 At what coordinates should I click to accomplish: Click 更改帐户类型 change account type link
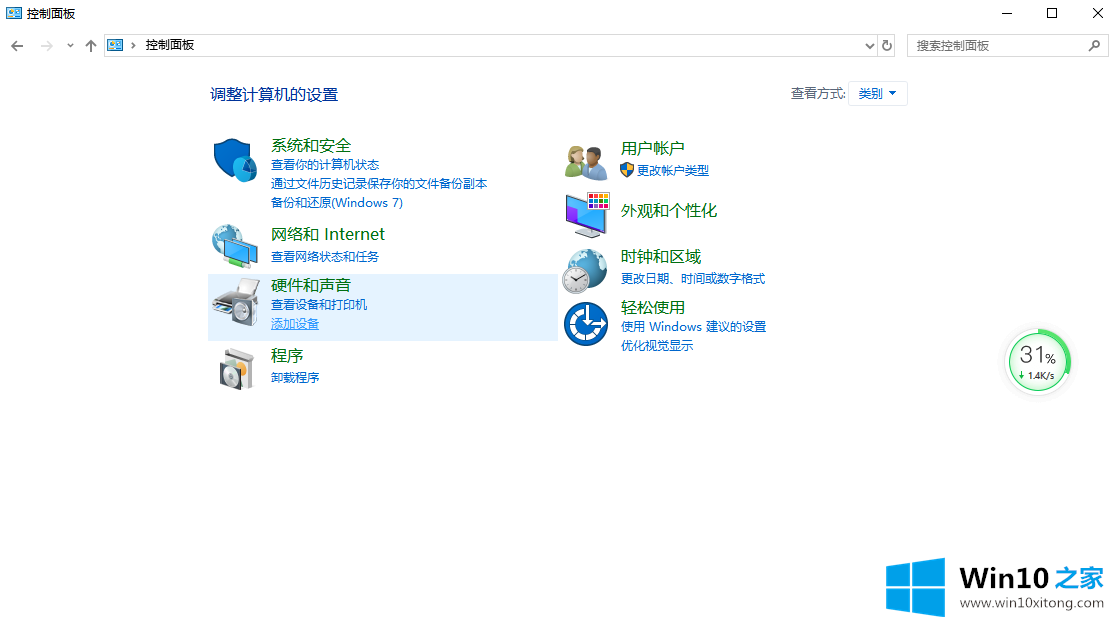[672, 171]
